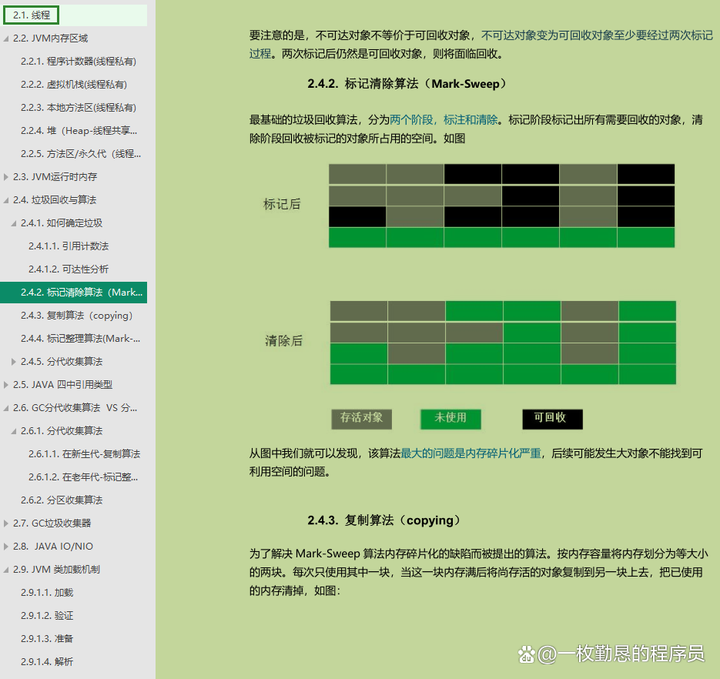Click heading 2.4.2. 标记清除算法 (Mark-Sweep)
The image size is (720, 679).
[406, 84]
